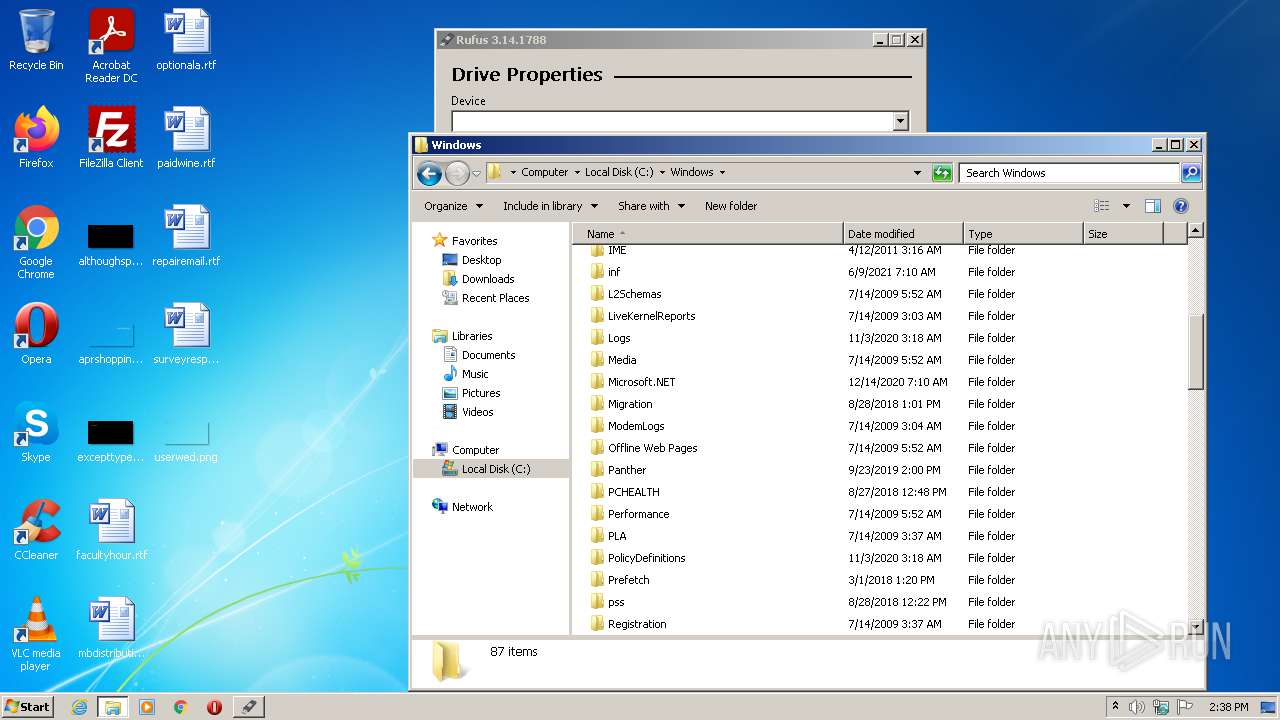Select the Microsoft.NET folder
The image size is (1280, 720).
click(x=641, y=382)
